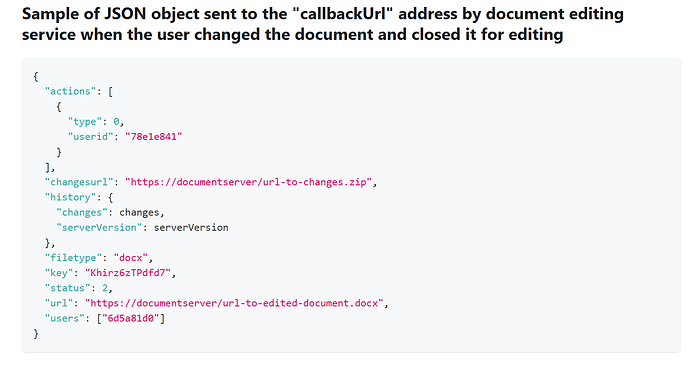Click the "users" key name
The height and width of the screenshot is (371, 690).
tap(65, 318)
